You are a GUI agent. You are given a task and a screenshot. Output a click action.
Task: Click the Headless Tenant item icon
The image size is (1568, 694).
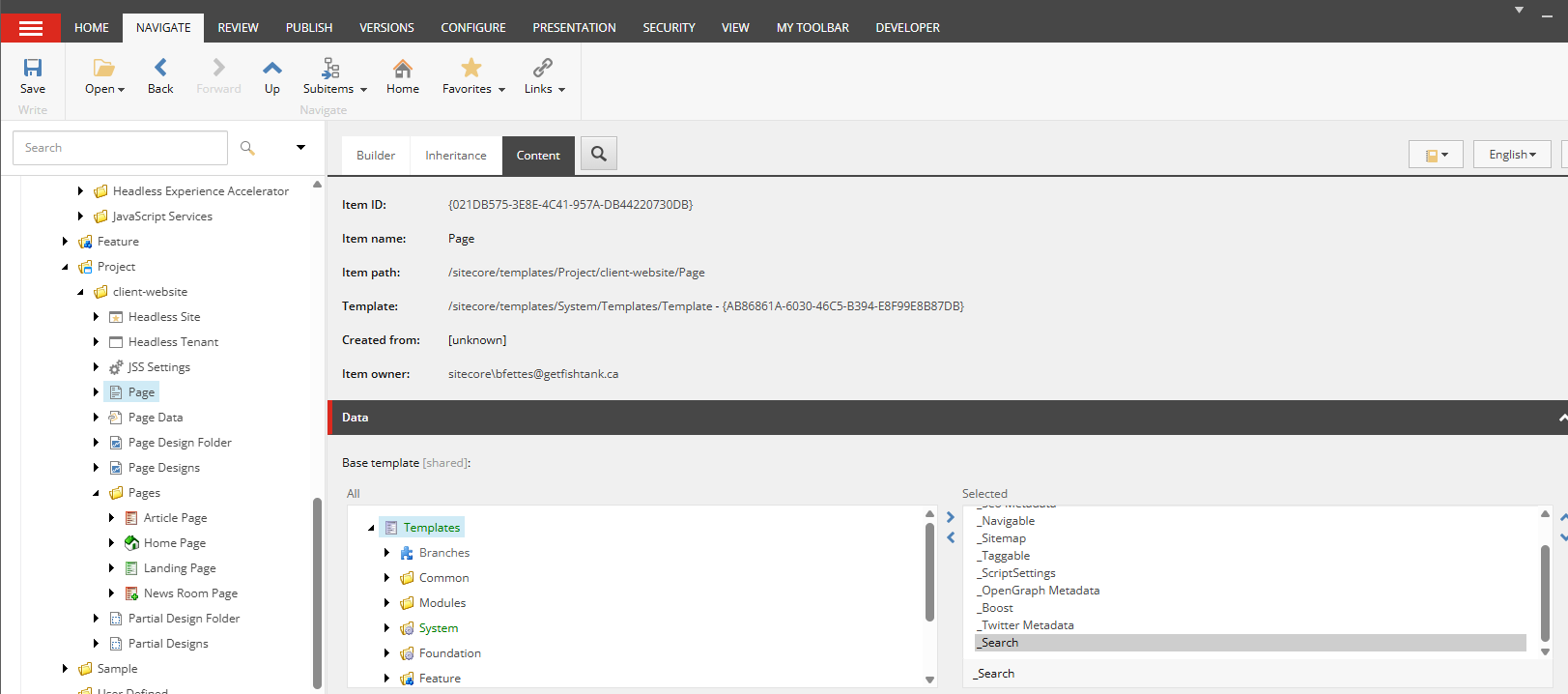click(116, 342)
